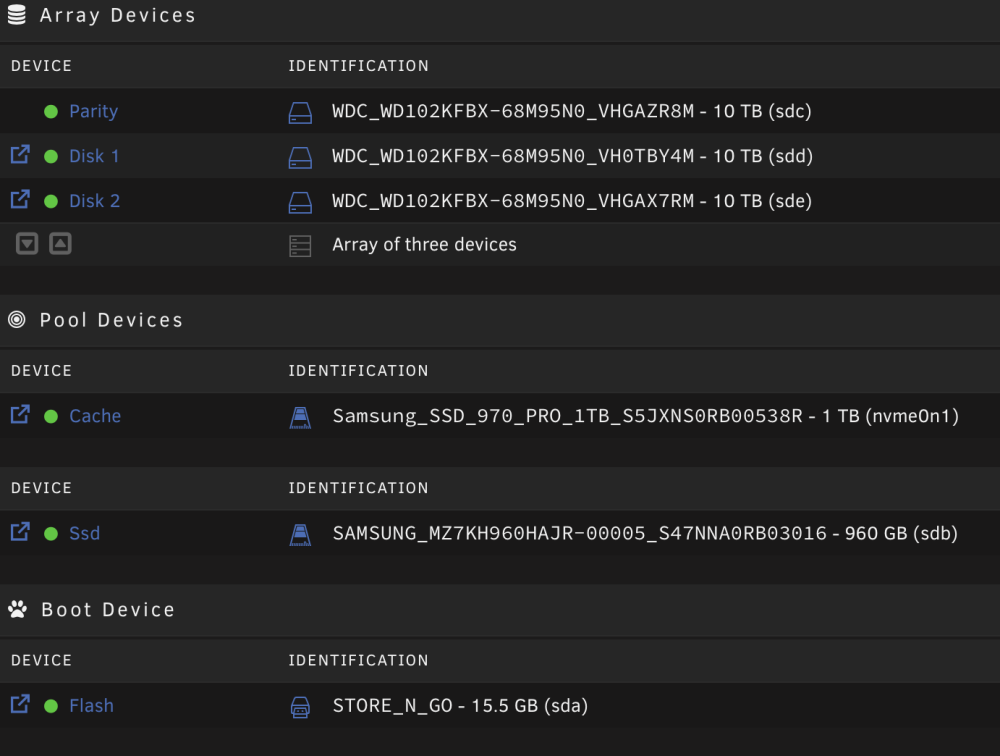Click the green status dot for Ssd
The image size is (1000, 756).
tap(51, 534)
